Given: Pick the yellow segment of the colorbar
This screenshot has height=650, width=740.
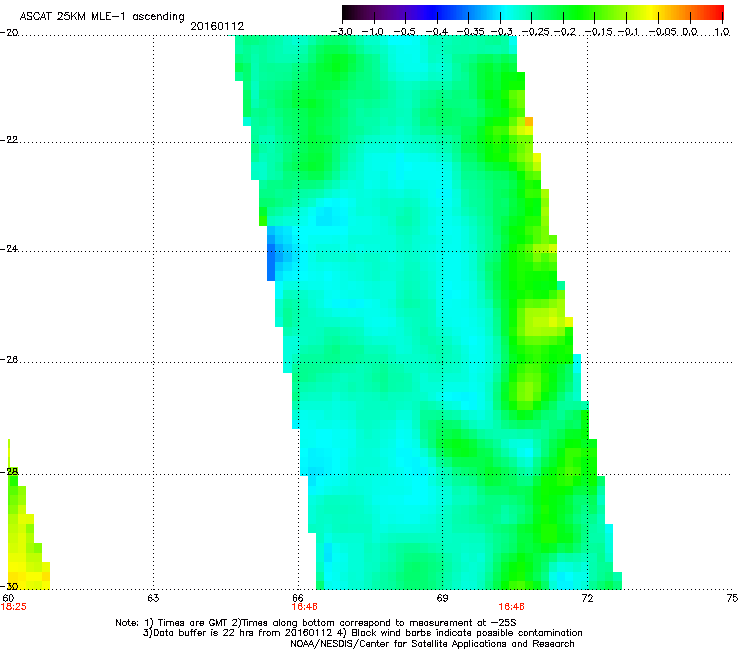Looking at the screenshot, I should point(654,13).
